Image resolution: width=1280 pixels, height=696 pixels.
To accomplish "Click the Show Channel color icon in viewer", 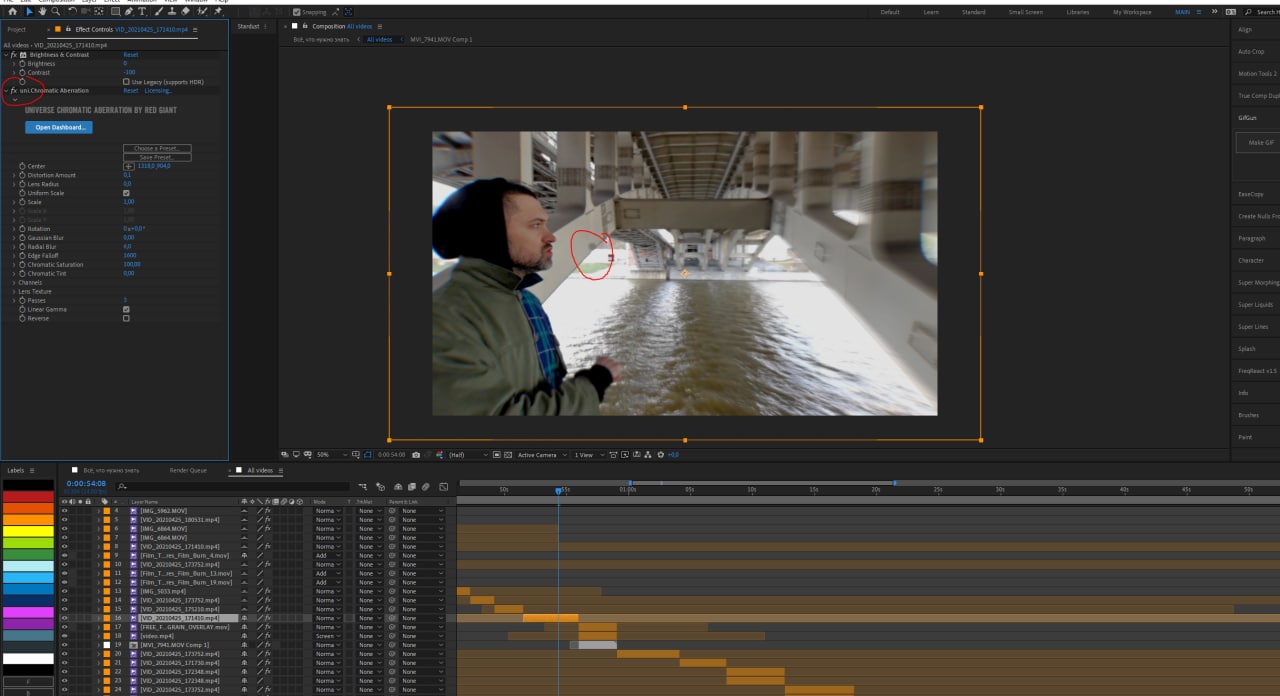I will pos(440,455).
